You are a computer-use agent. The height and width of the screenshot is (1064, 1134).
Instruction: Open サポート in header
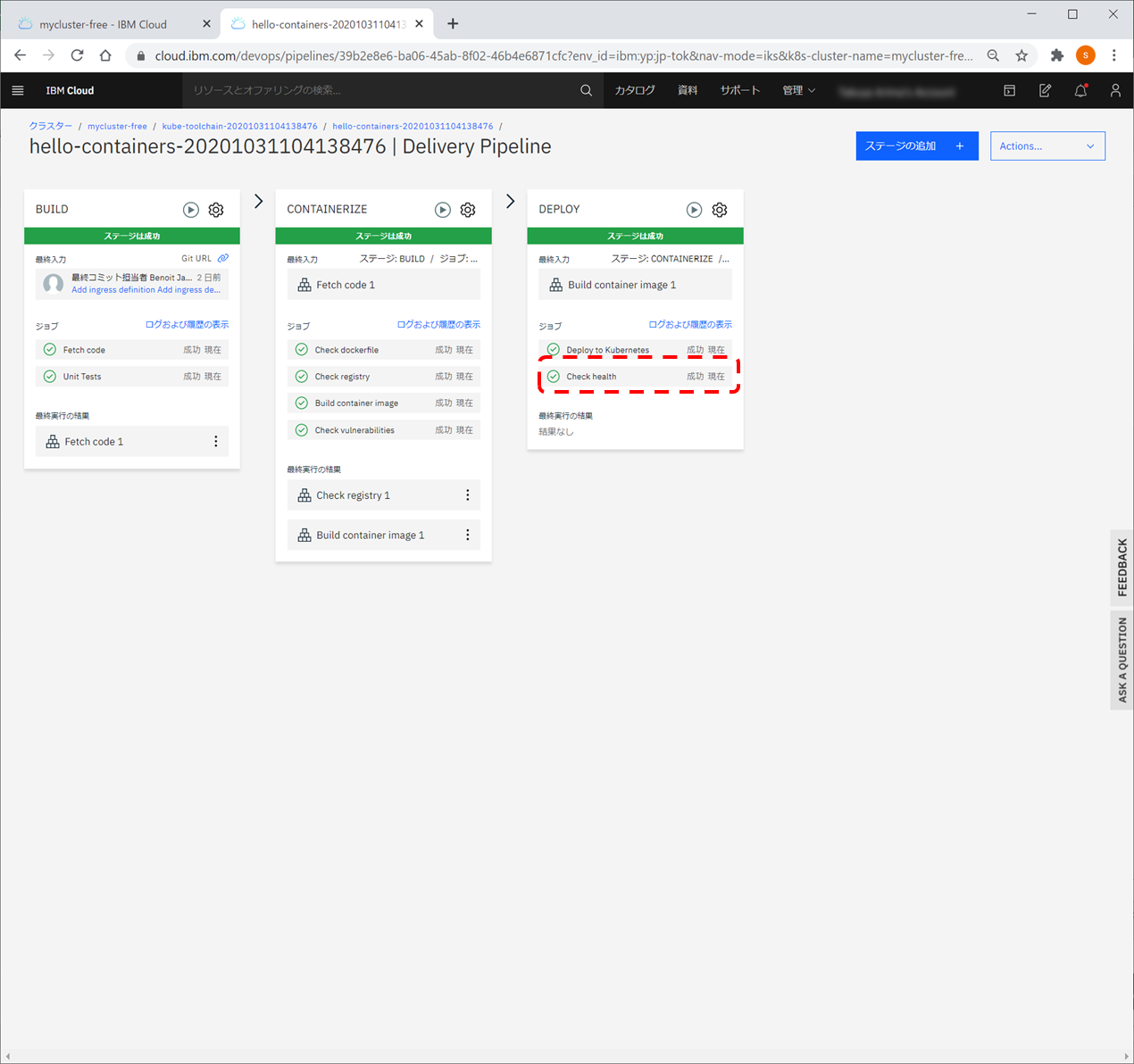740,90
